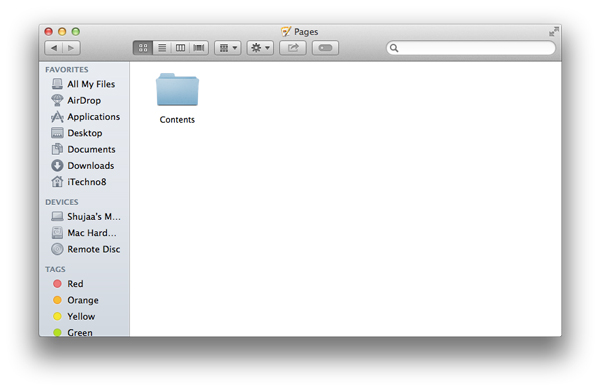Image resolution: width=600 pixels, height=390 pixels.
Task: Switch to list view
Action: tap(162, 48)
